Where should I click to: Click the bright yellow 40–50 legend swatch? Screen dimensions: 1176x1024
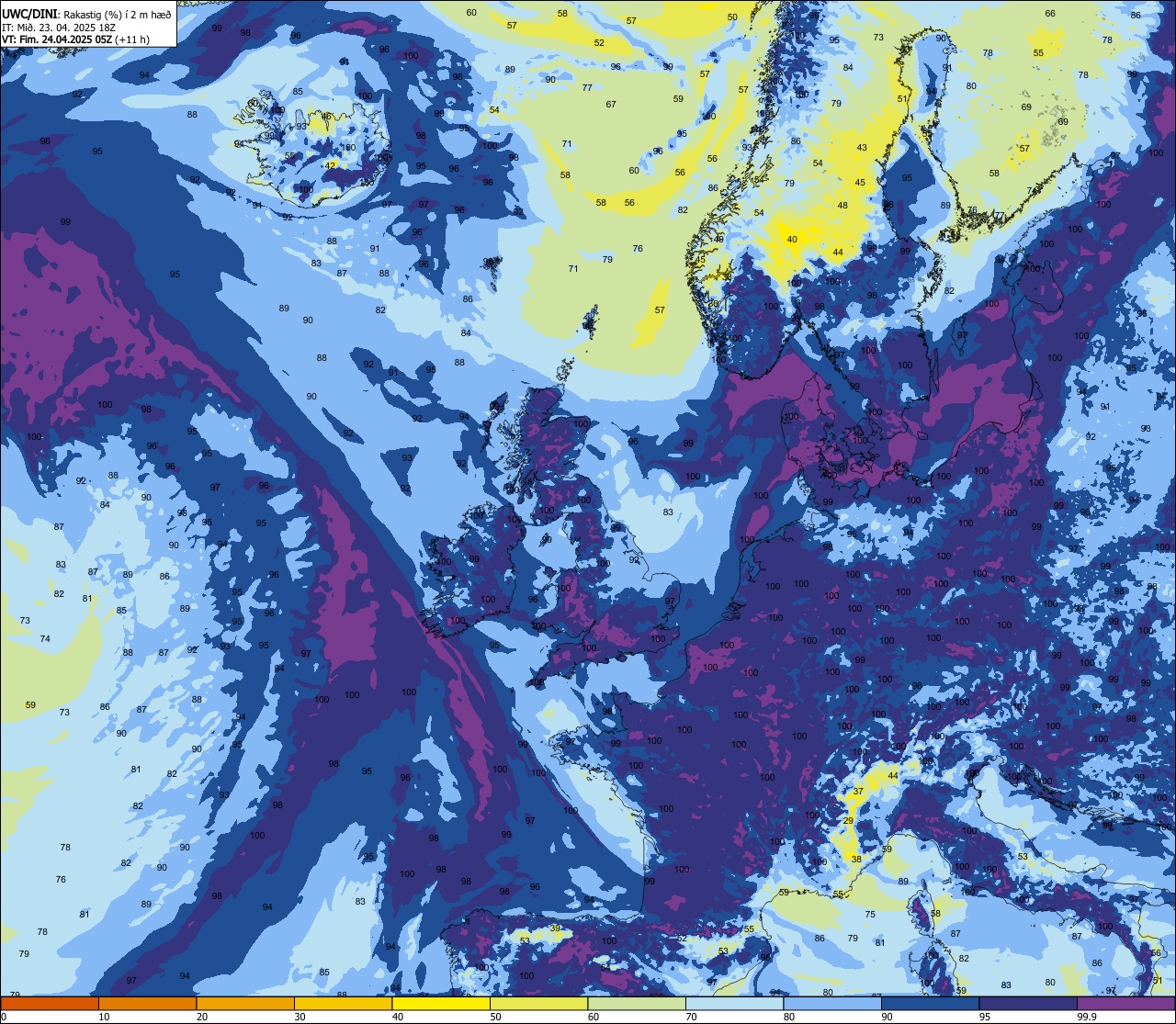(x=441, y=1003)
